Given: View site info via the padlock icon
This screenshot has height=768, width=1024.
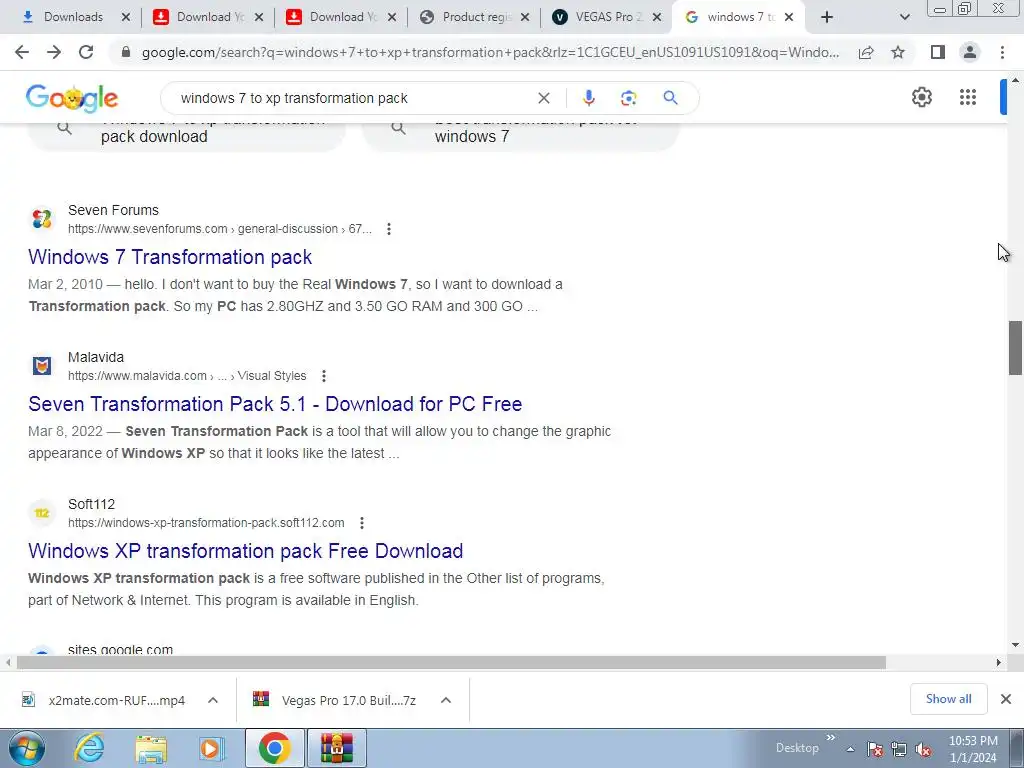Looking at the screenshot, I should 126,52.
